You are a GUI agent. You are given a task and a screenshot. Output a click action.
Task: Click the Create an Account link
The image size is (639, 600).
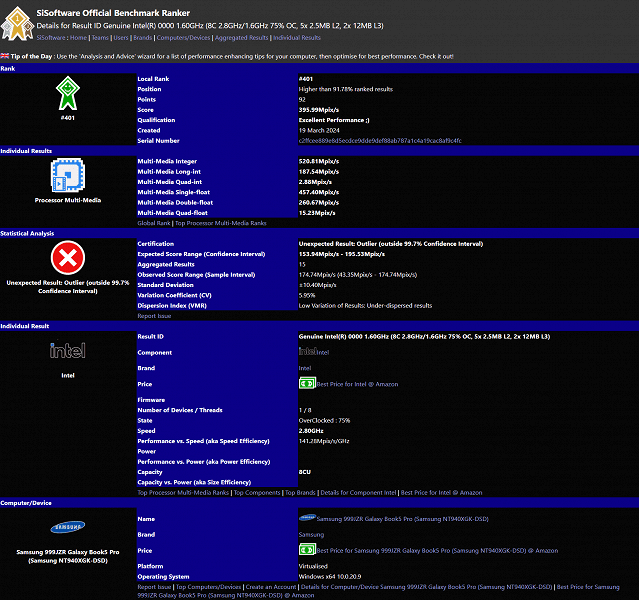pyautogui.click(x=271, y=587)
